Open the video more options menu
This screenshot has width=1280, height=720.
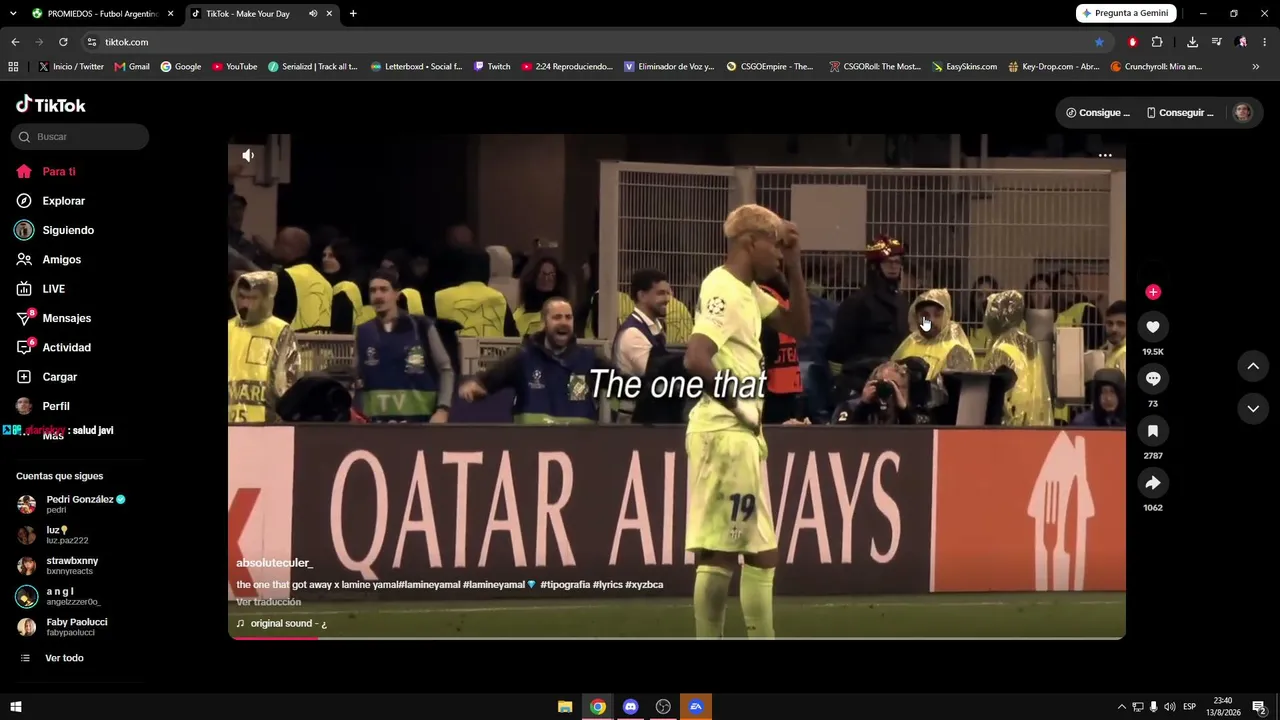(x=1105, y=155)
